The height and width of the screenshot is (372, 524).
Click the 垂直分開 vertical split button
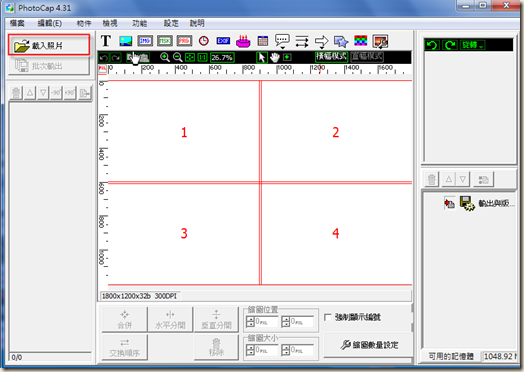tap(216, 320)
